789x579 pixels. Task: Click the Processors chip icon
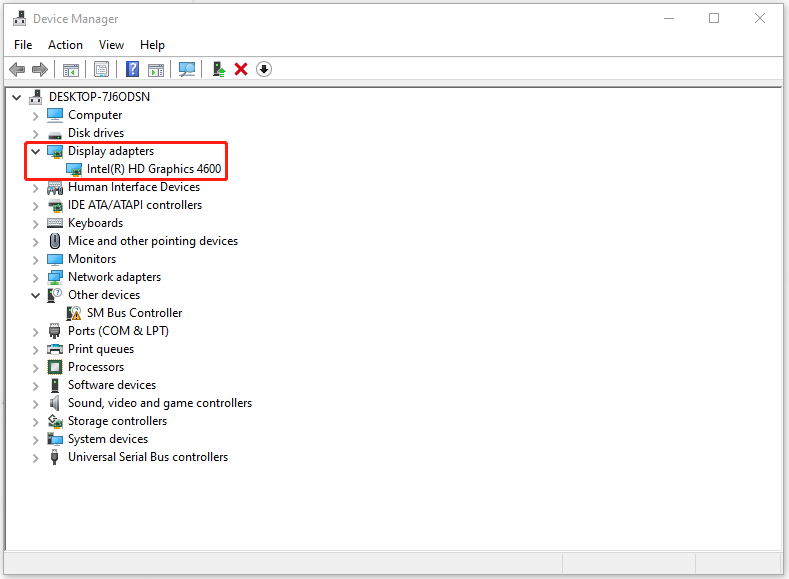pos(55,367)
